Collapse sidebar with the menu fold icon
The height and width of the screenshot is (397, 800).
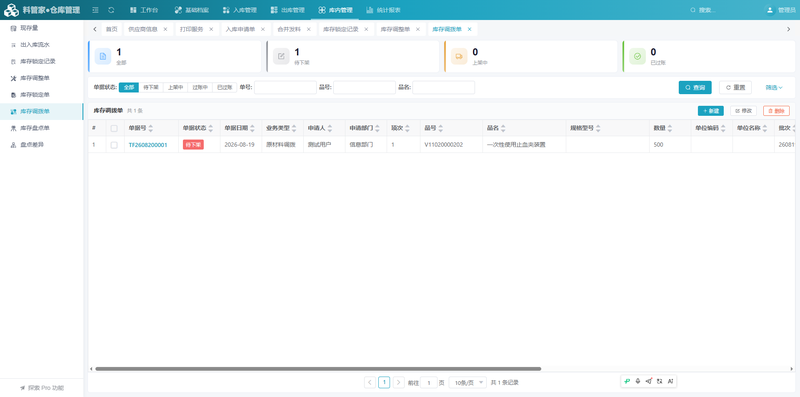pos(95,10)
